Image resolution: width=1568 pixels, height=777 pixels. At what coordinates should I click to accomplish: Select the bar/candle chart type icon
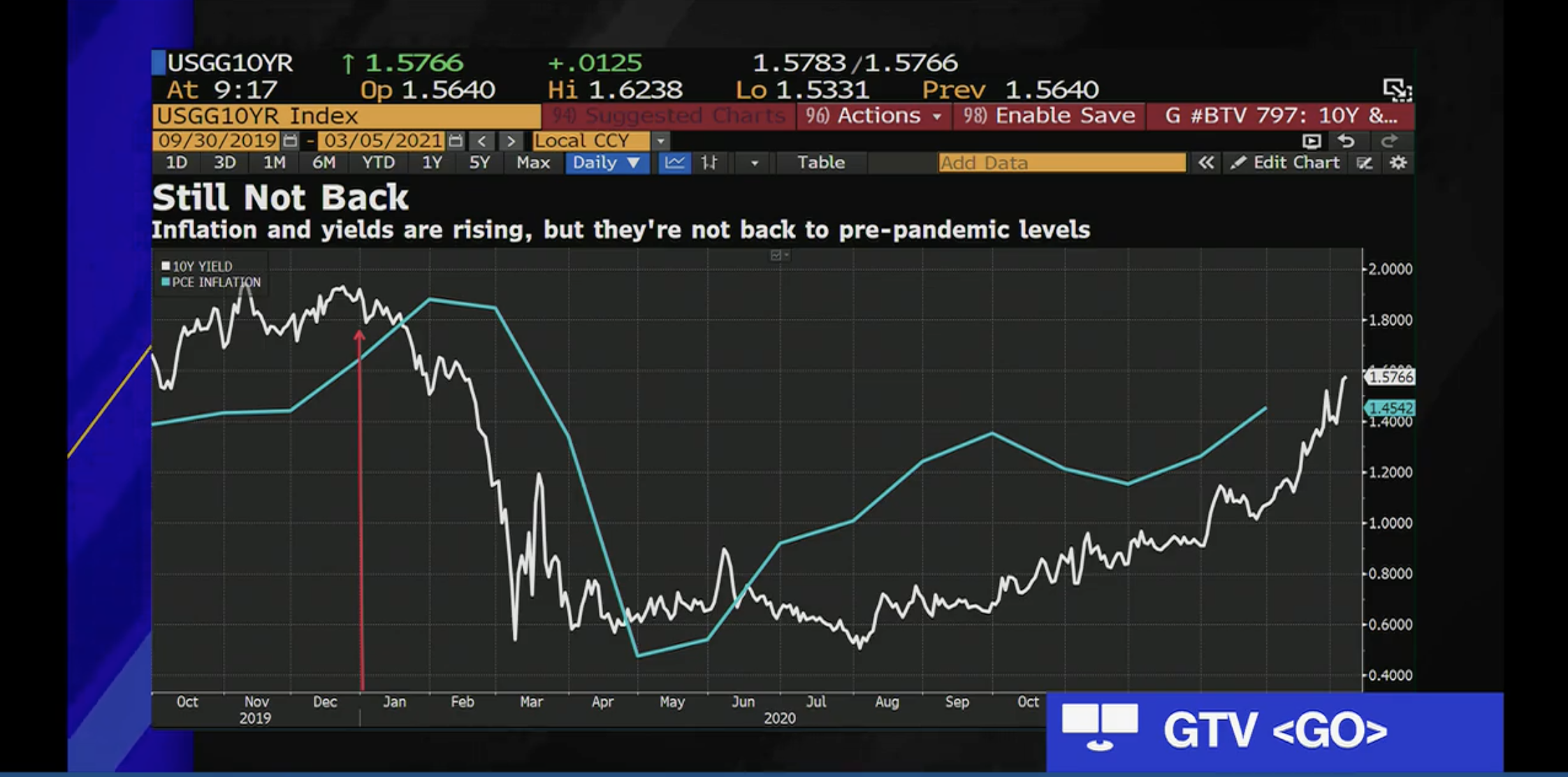pyautogui.click(x=709, y=163)
